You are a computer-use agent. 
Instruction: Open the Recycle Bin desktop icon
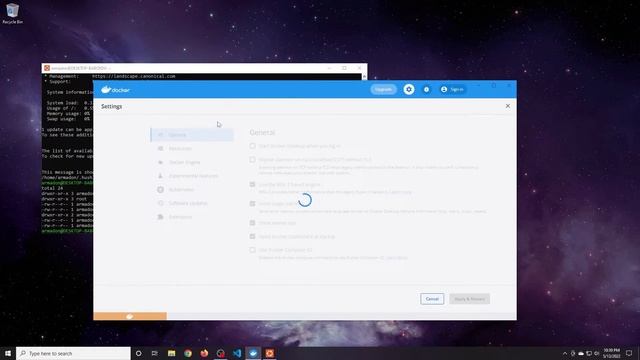click(x=13, y=13)
